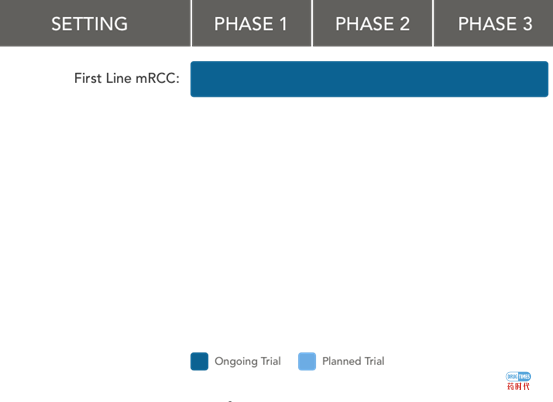The width and height of the screenshot is (553, 402).
Task: Click the First Line mRCC label
Action: pyautogui.click(x=127, y=78)
